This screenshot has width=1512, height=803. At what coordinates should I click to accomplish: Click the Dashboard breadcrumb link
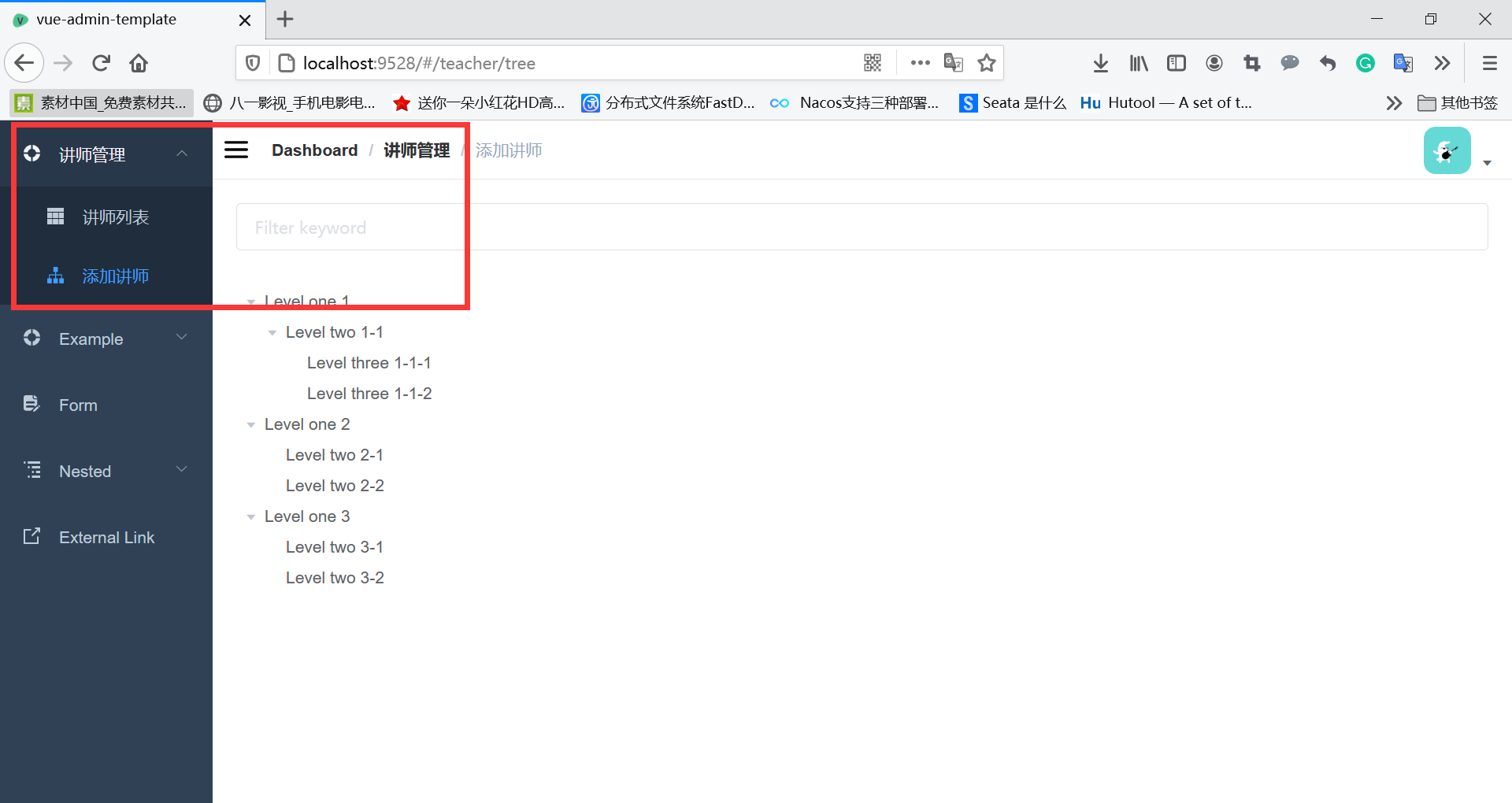[x=314, y=150]
